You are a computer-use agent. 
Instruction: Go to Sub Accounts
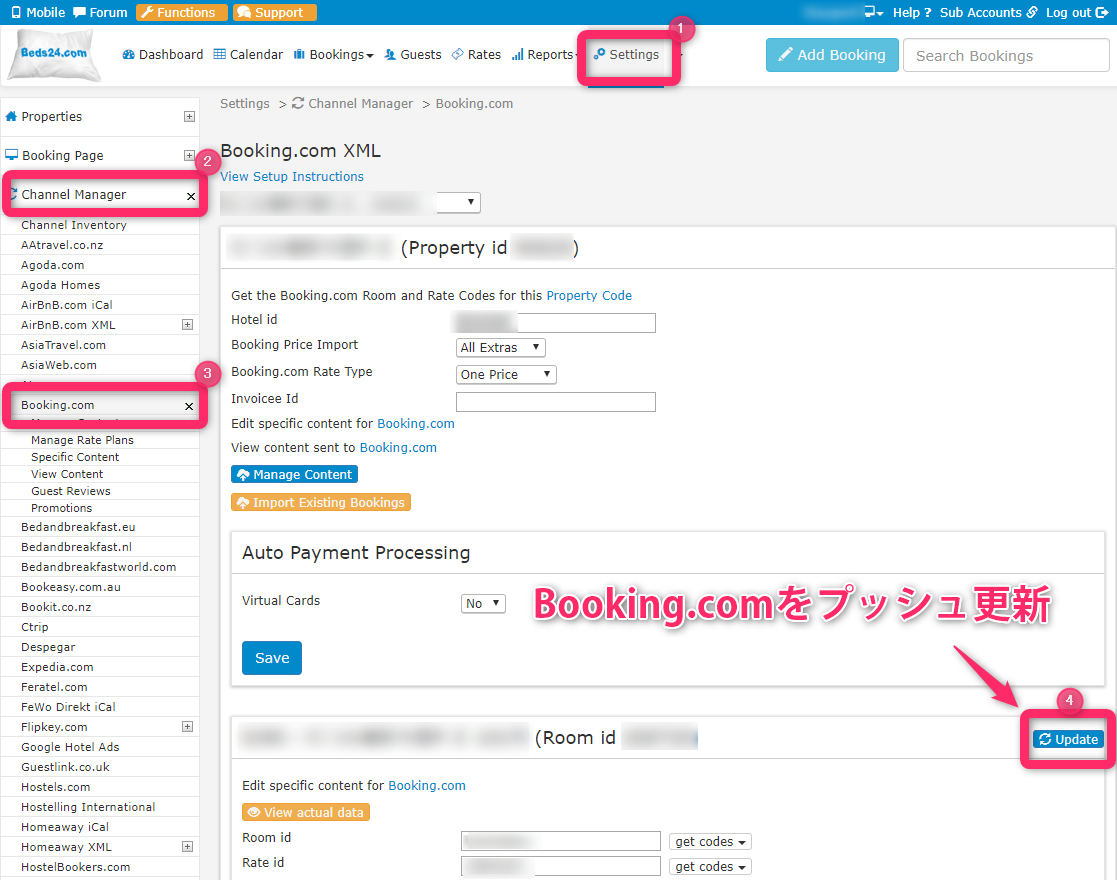988,12
